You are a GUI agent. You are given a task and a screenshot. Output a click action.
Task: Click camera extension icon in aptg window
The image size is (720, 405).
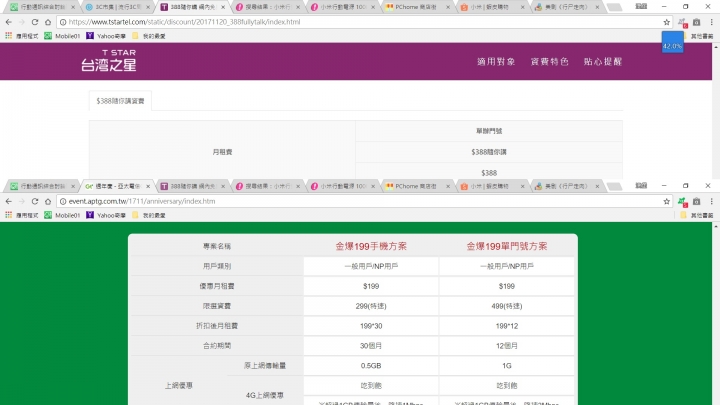697,201
